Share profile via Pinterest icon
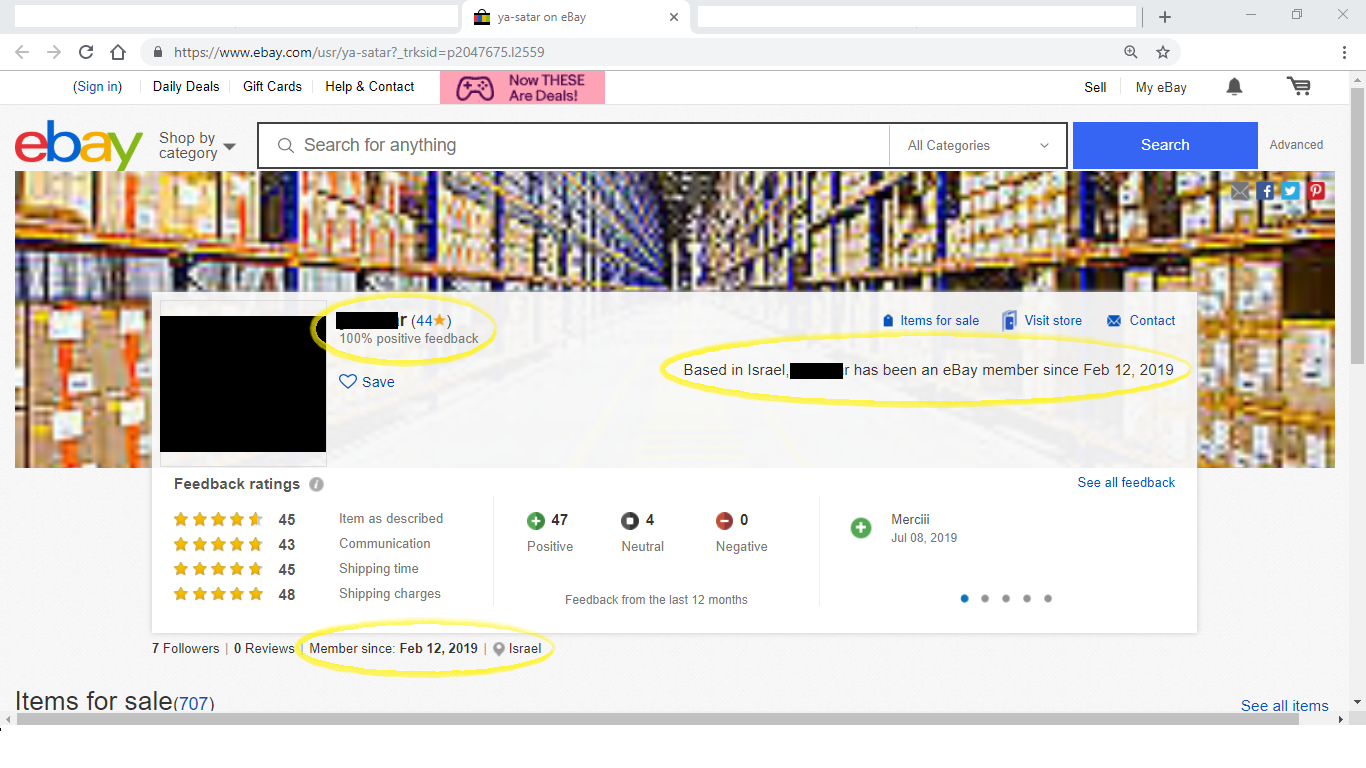 [x=1317, y=191]
